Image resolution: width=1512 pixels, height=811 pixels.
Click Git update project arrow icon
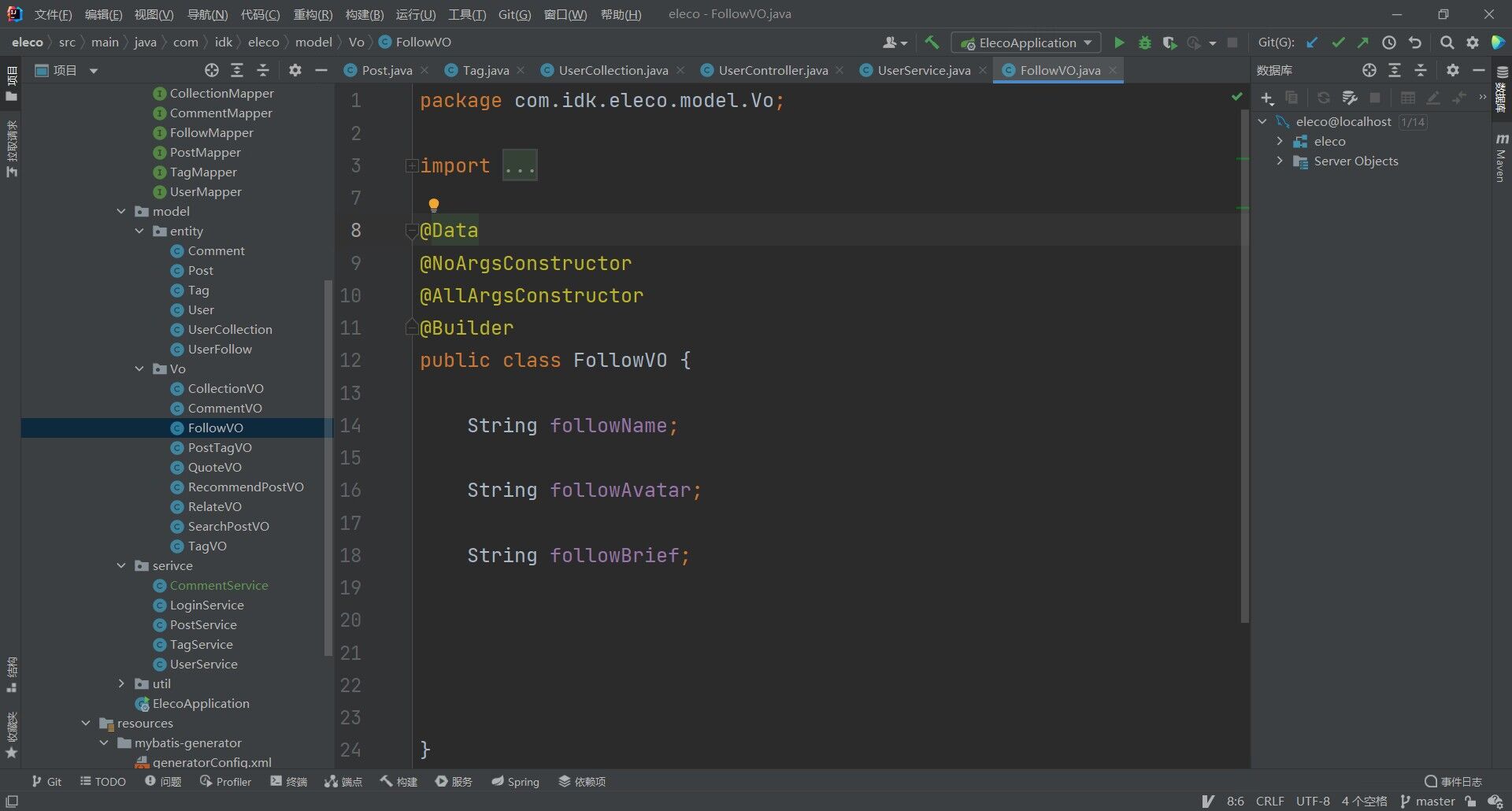[1312, 43]
